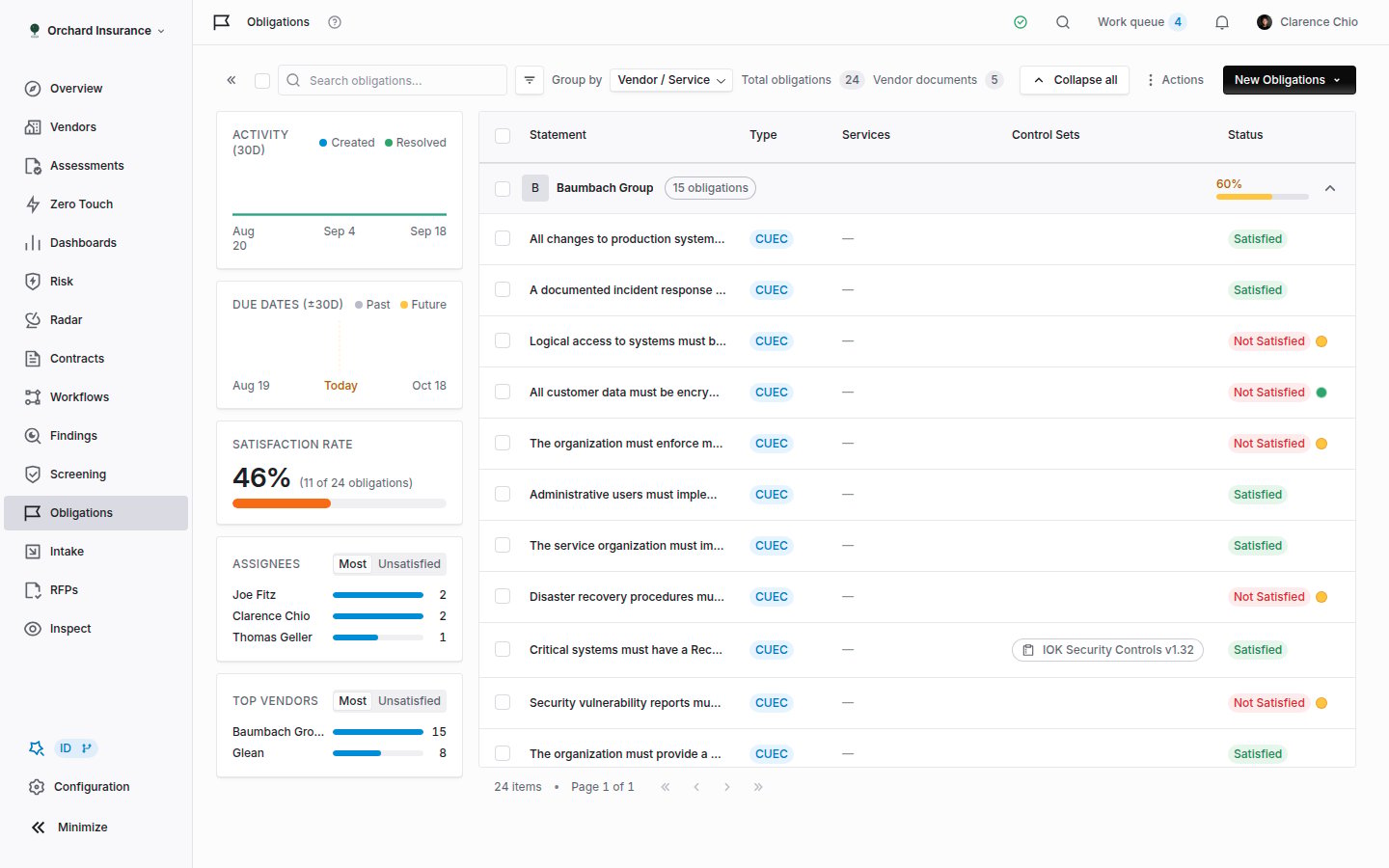Check the 'A documented incident response' row

(x=503, y=290)
